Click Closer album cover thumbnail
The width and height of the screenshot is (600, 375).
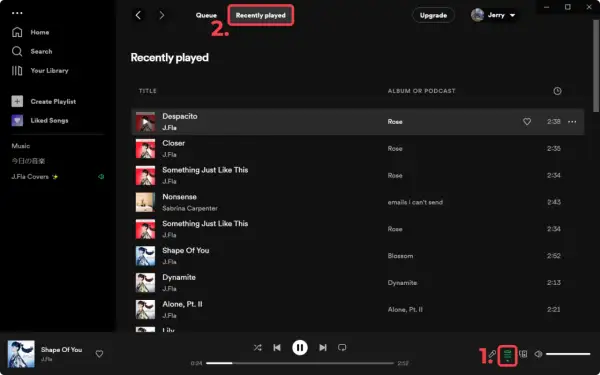(x=145, y=148)
